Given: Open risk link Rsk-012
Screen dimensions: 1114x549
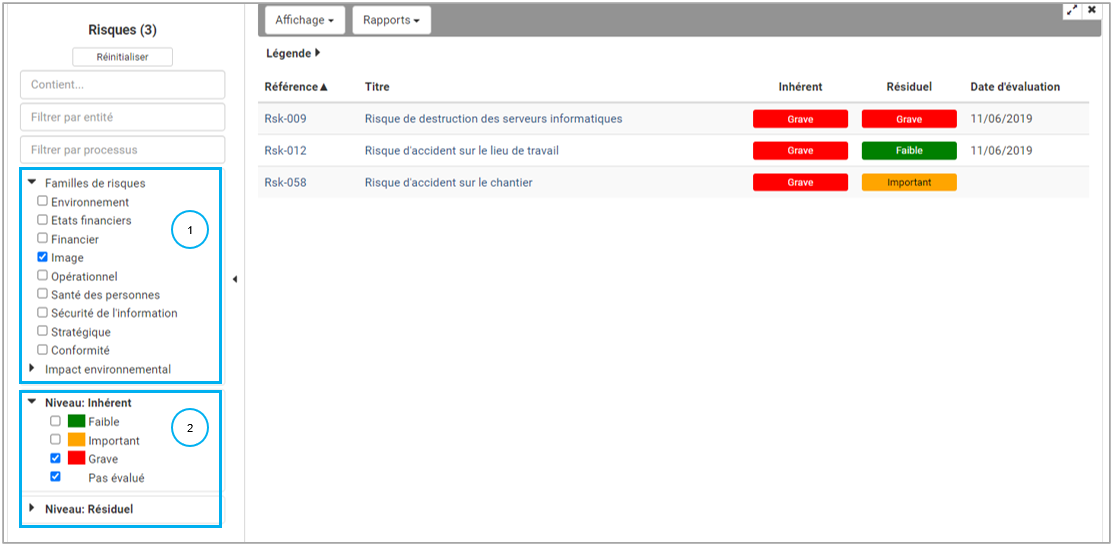Looking at the screenshot, I should 285,151.
